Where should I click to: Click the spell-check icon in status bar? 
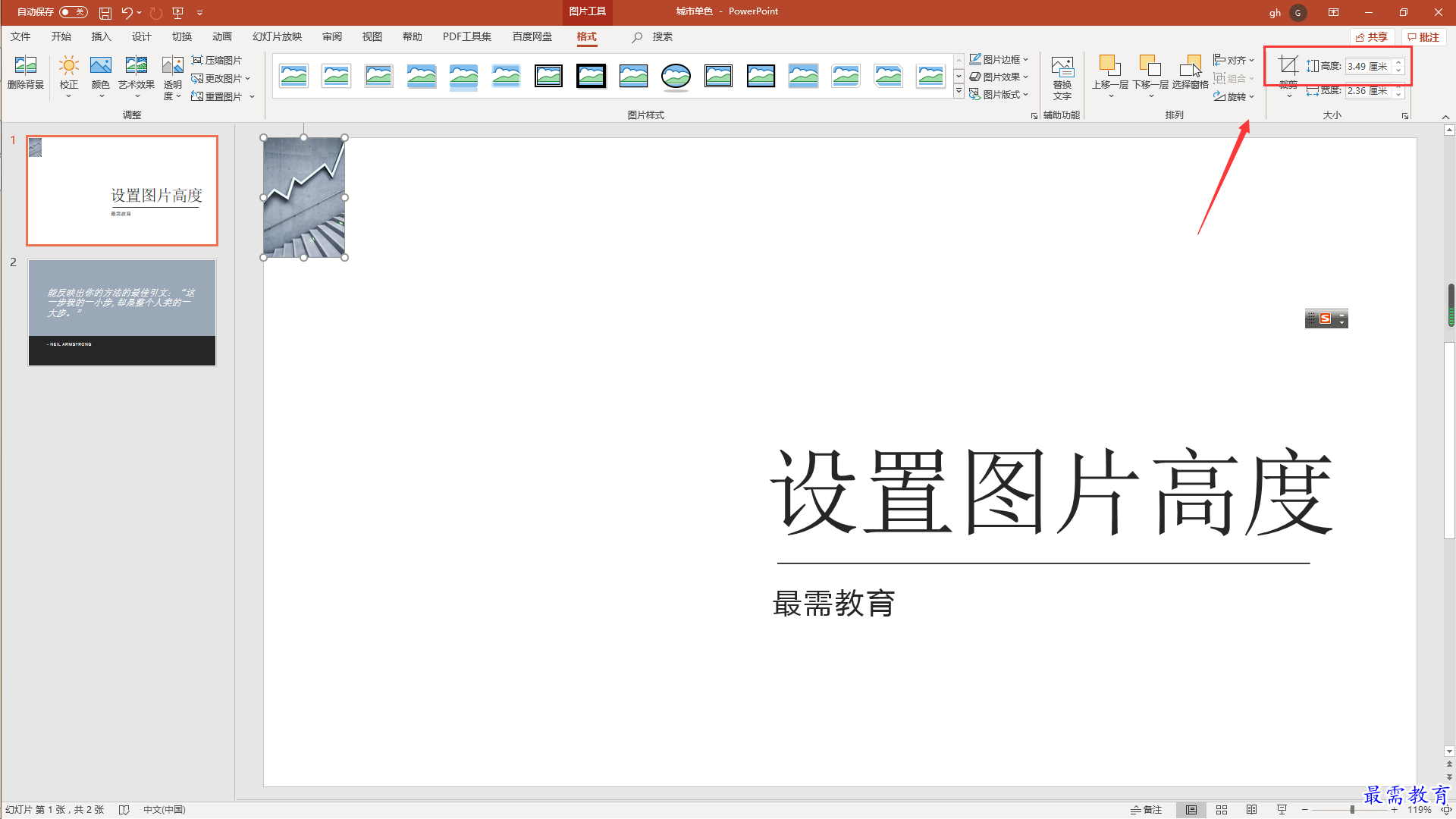124,810
